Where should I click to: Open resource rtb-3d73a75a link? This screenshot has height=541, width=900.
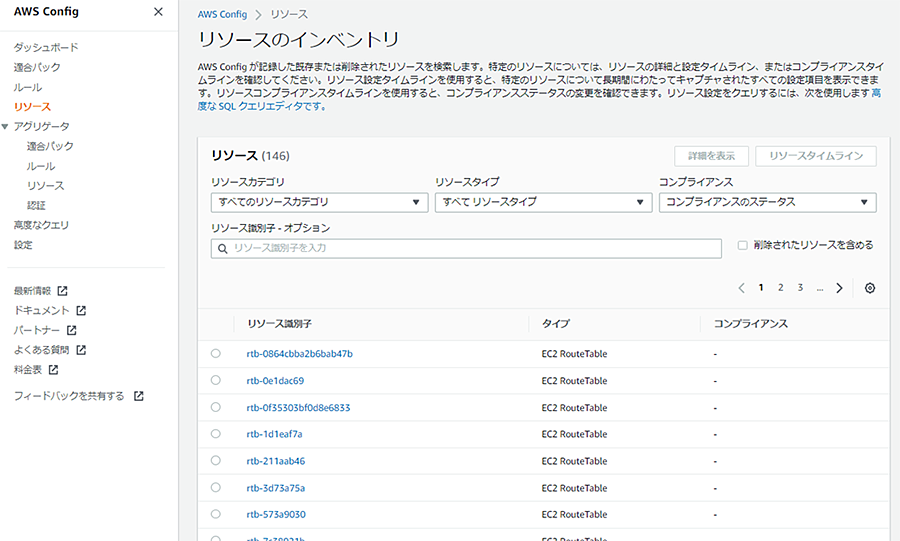click(276, 488)
